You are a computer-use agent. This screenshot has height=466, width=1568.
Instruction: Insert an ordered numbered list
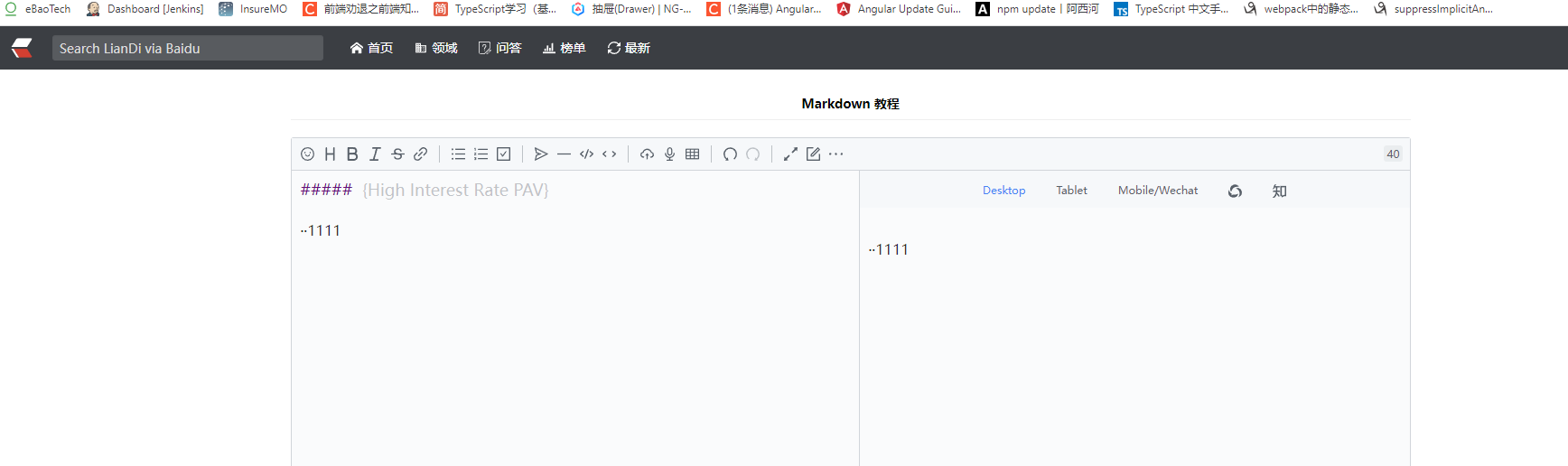click(x=481, y=154)
